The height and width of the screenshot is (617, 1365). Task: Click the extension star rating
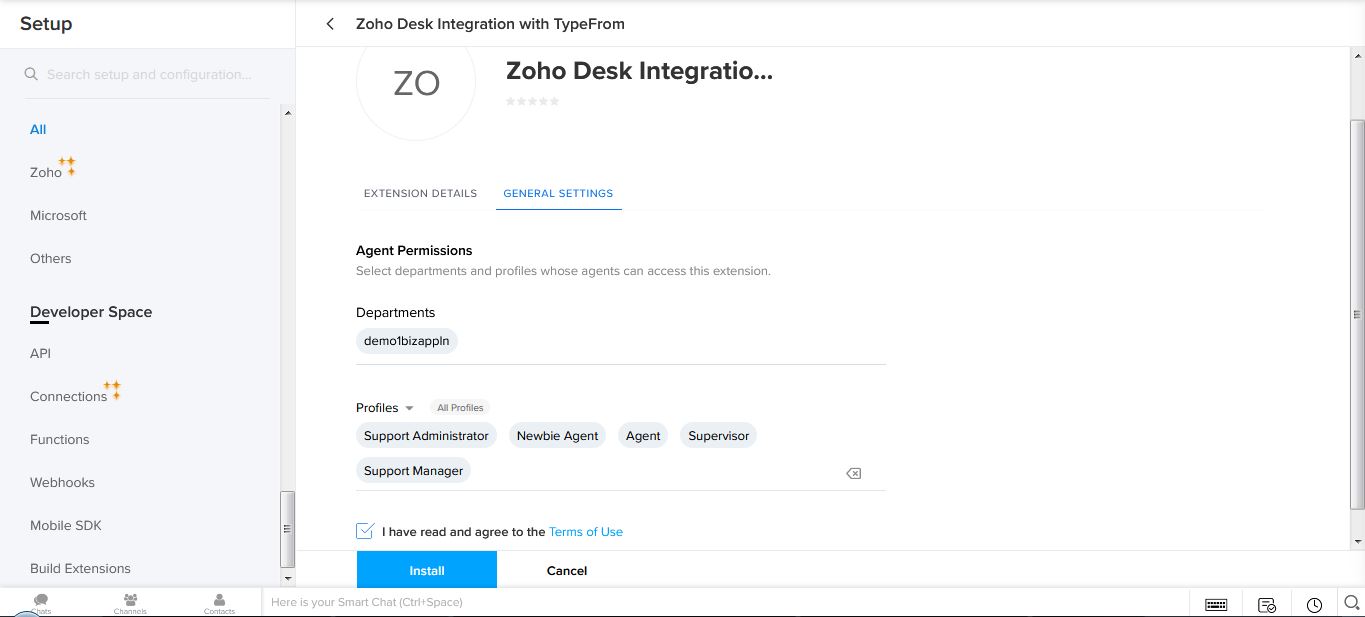(532, 101)
